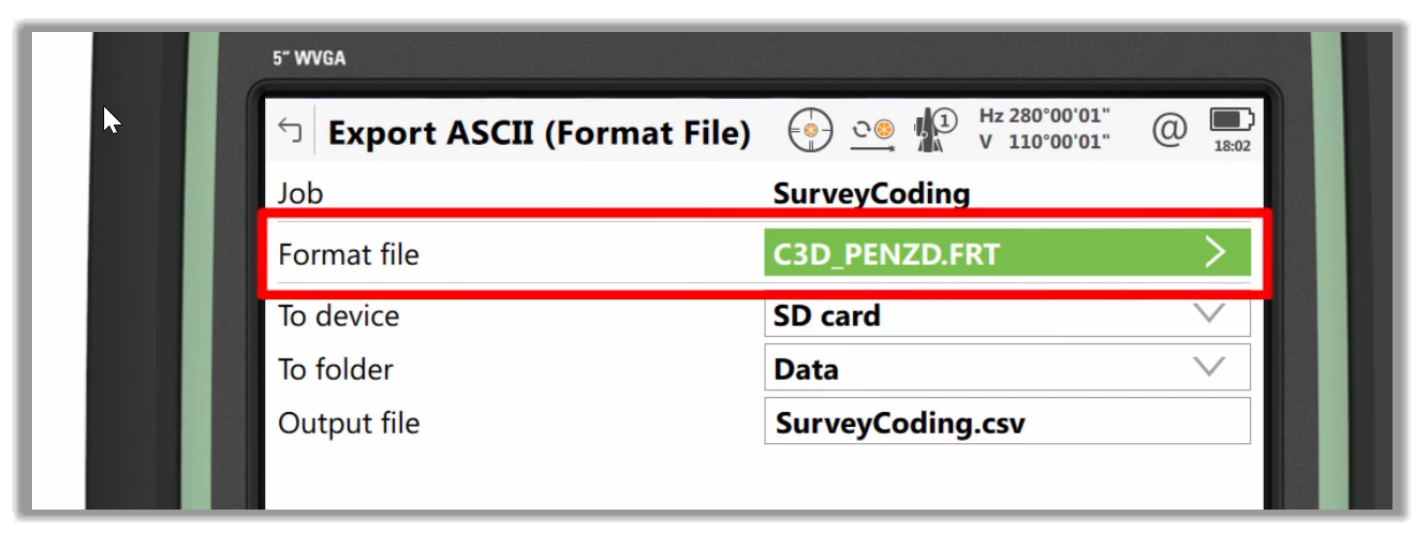Go back using the return arrow

coord(290,131)
